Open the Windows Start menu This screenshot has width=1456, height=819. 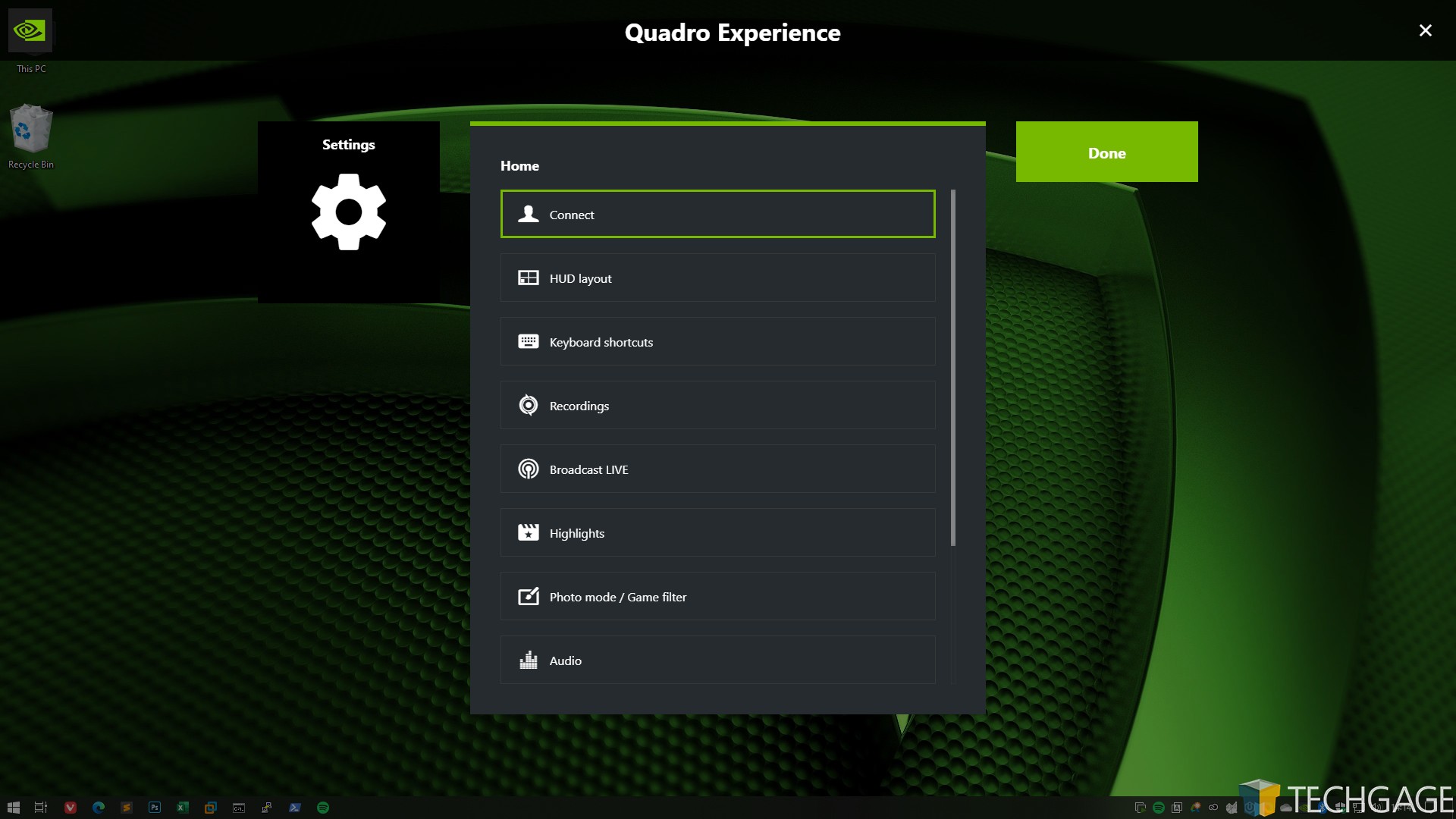click(x=13, y=808)
